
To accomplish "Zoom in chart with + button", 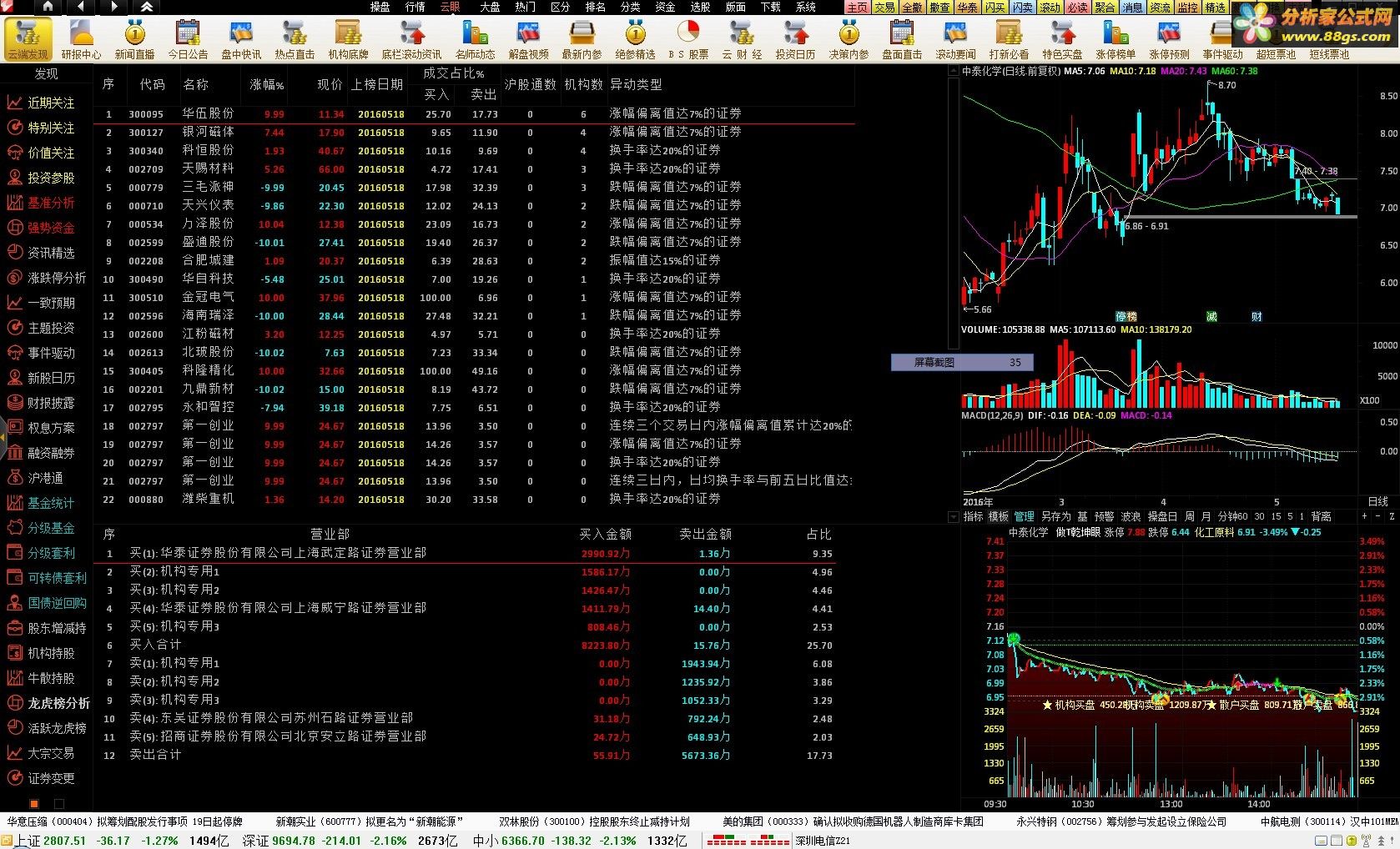I will point(1364,517).
